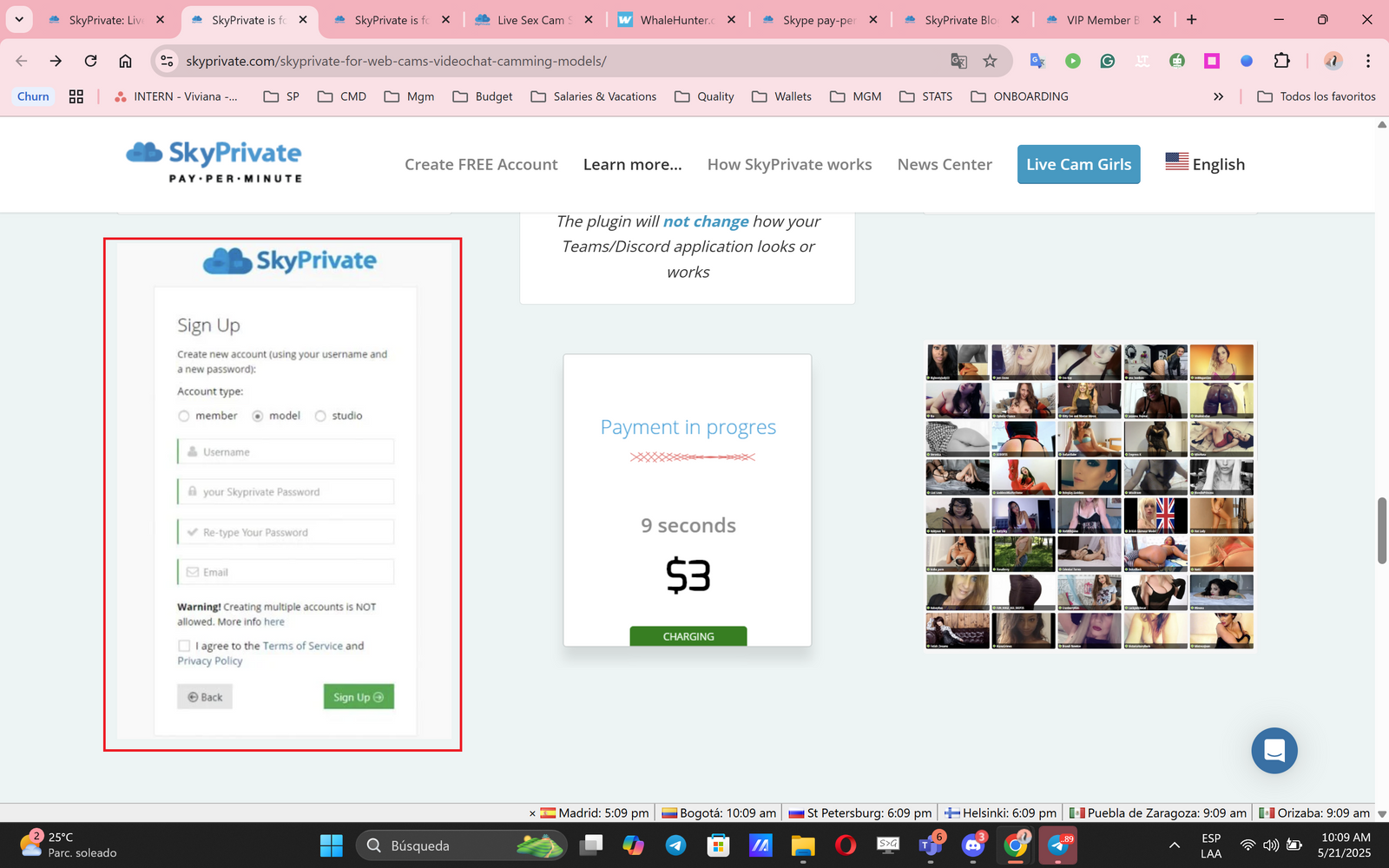This screenshot has width=1389, height=868.
Task: Expand the tab search dropdown
Action: coord(19,19)
